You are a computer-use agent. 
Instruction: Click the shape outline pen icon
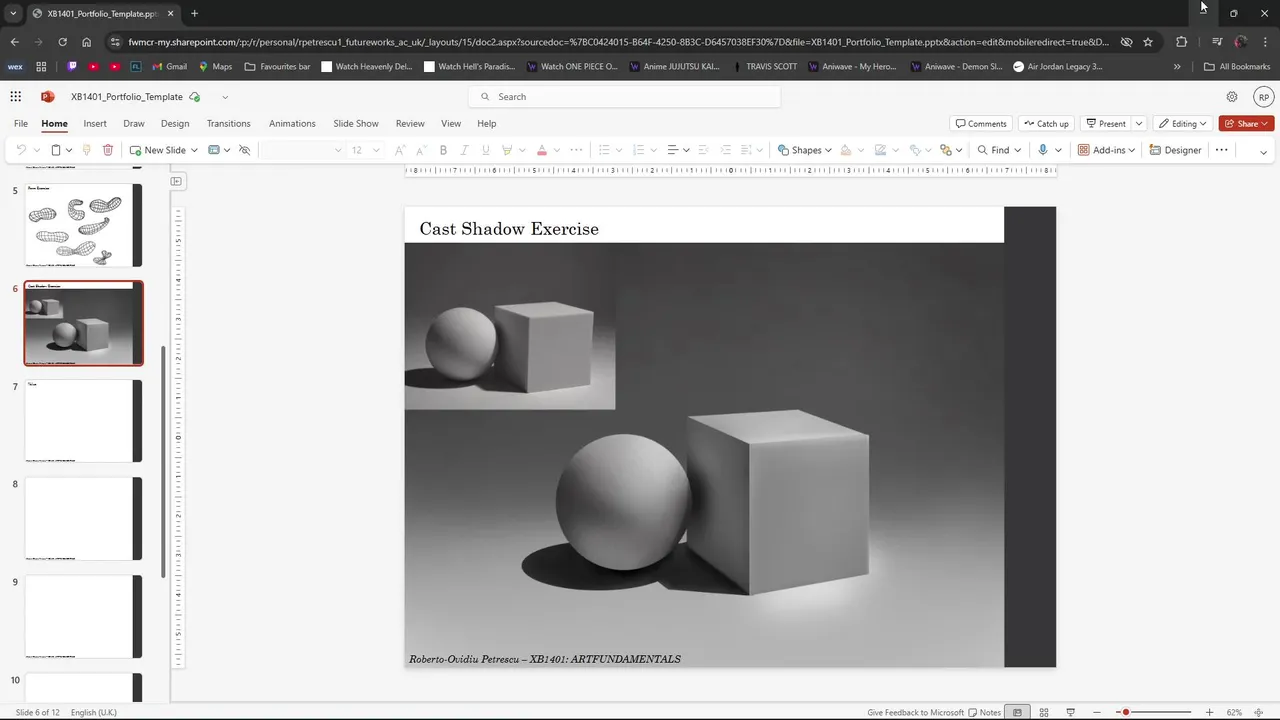click(x=880, y=150)
